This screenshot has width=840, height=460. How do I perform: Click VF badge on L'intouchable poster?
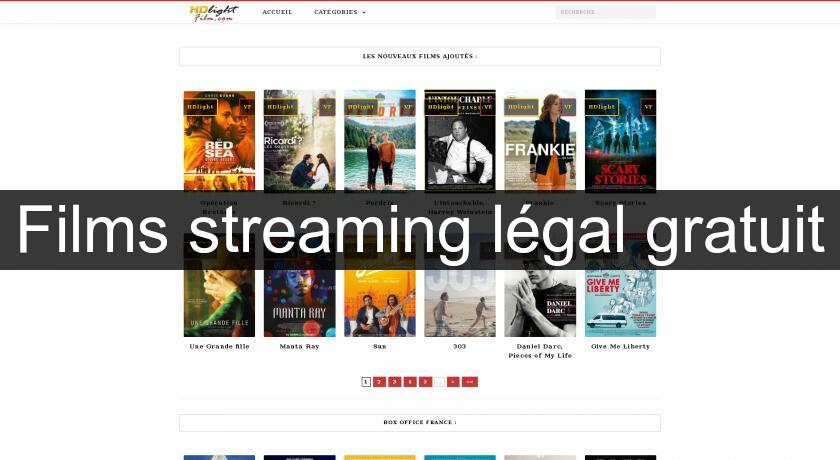click(488, 107)
